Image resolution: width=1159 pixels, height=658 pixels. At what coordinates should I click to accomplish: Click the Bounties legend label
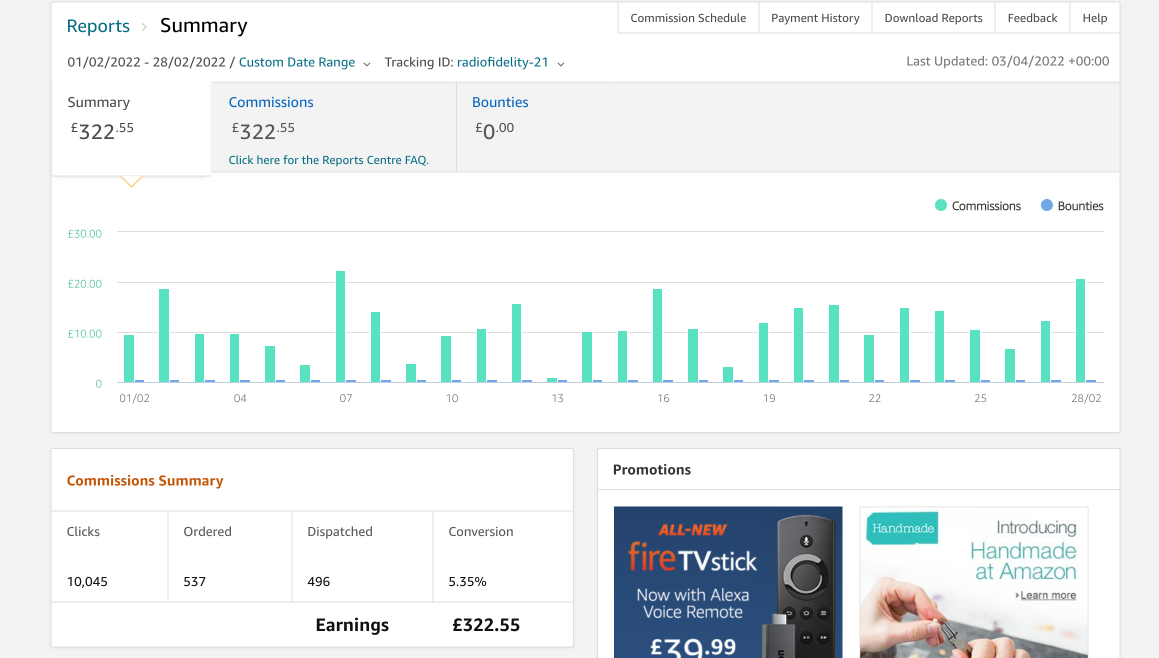[x=1080, y=206]
